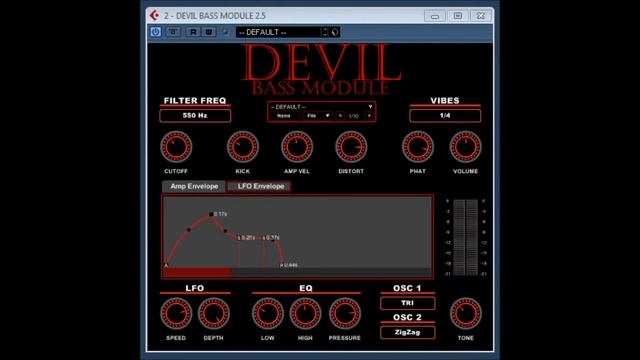Click the envelope point labeled 0.28s
The width and height of the screenshot is (640, 360).
point(239,238)
